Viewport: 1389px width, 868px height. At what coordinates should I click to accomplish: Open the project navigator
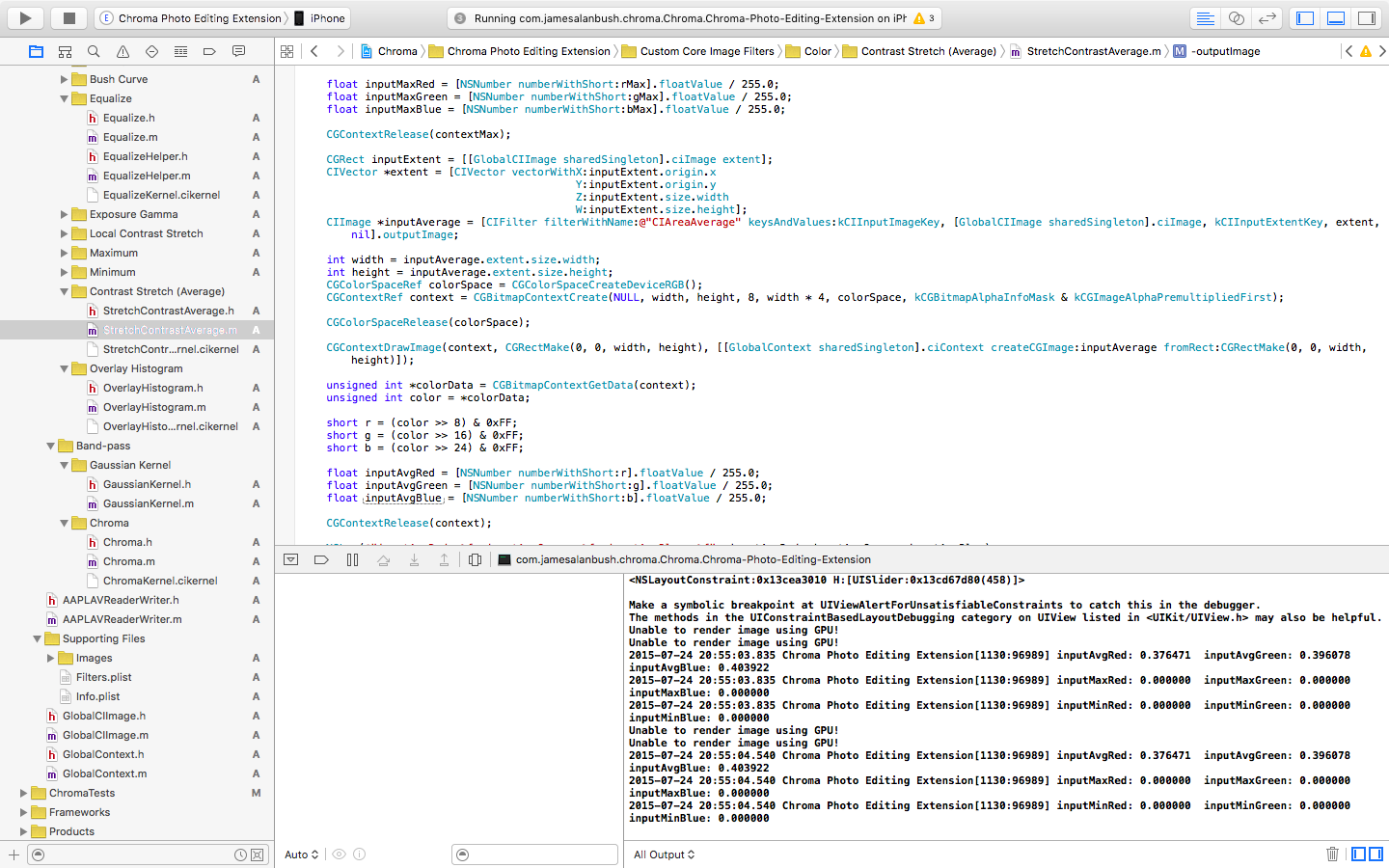click(x=36, y=51)
